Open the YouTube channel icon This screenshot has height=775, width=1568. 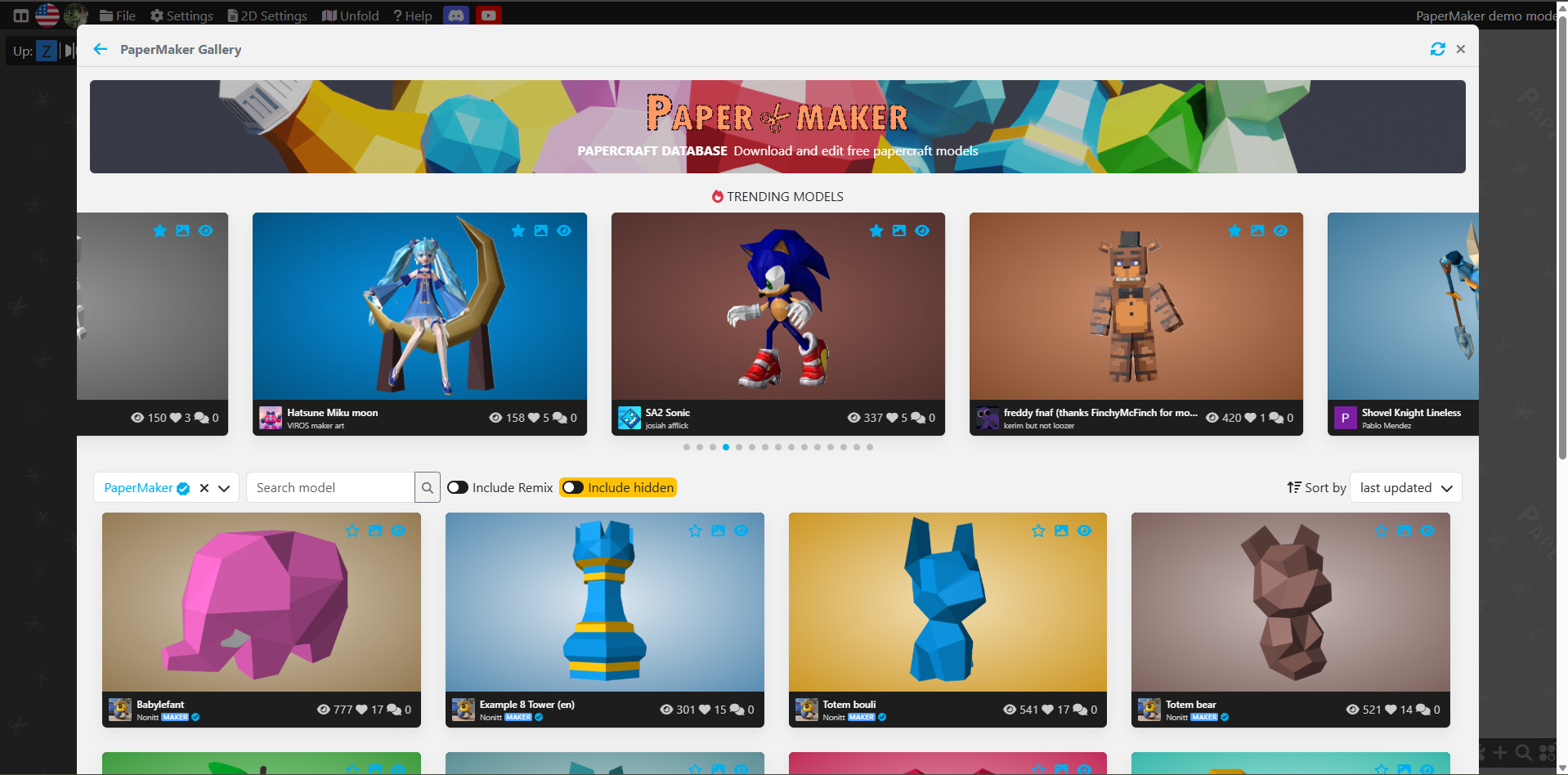[488, 16]
